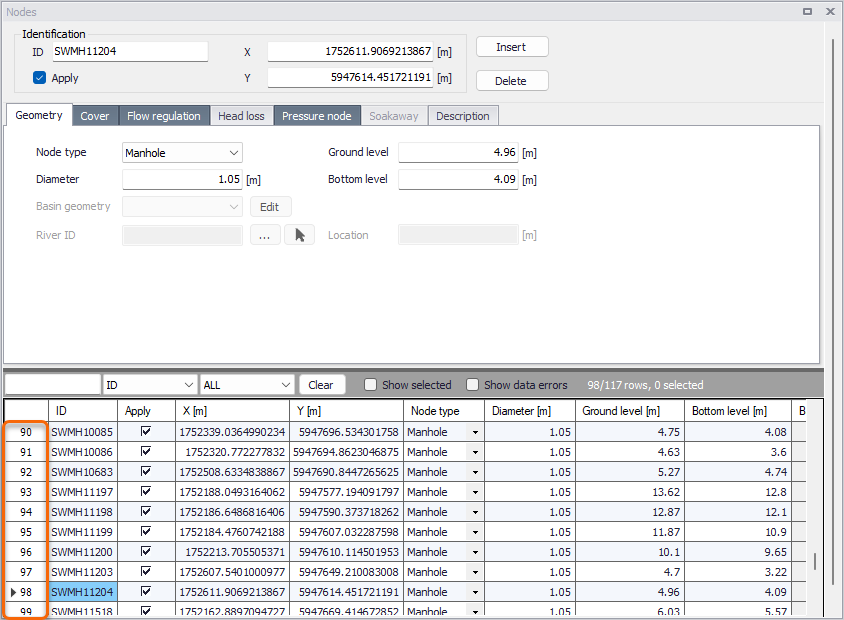This screenshot has height=620, width=844.
Task: Open the Head loss tab
Action: pyautogui.click(x=241, y=116)
